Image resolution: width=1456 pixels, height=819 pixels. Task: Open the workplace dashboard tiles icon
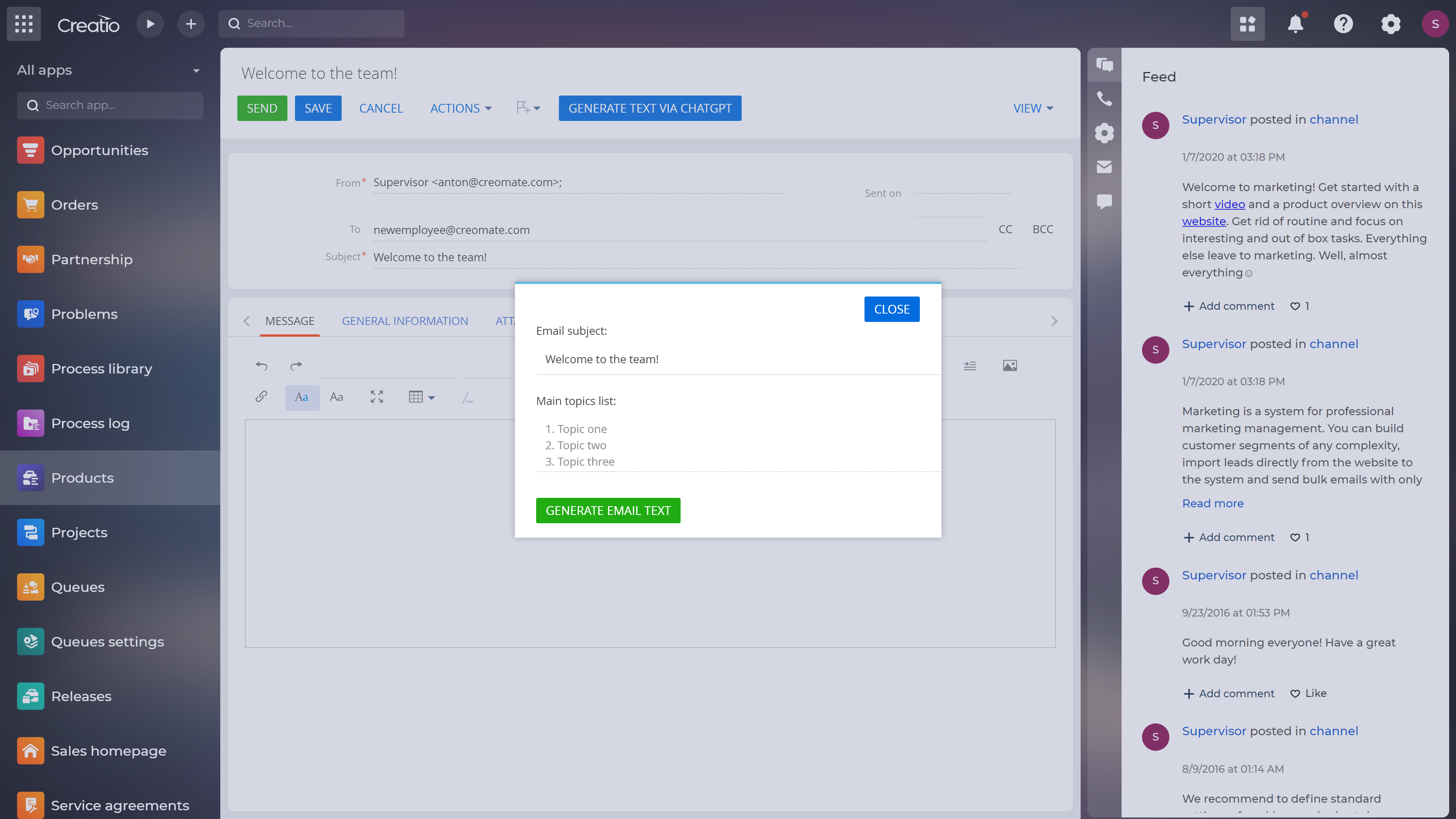[1247, 24]
